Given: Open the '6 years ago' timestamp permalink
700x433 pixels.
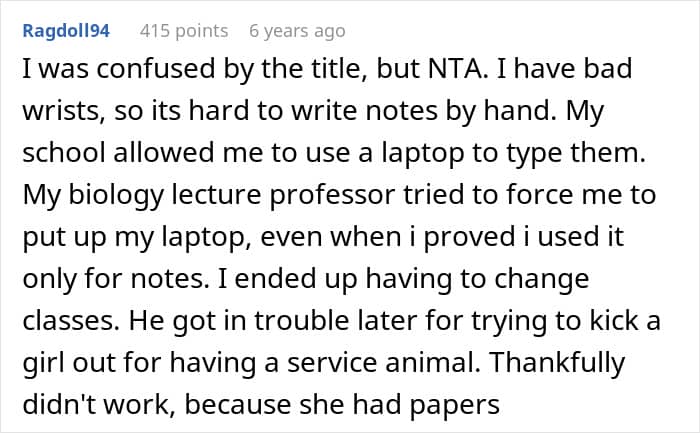Looking at the screenshot, I should [297, 31].
